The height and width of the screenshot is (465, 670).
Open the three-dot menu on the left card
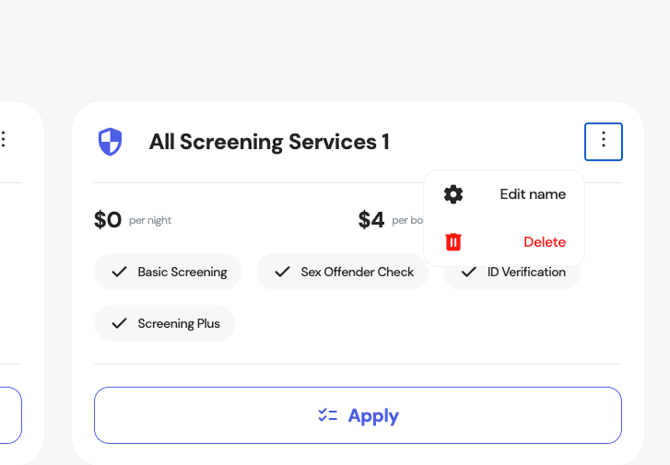click(3, 139)
